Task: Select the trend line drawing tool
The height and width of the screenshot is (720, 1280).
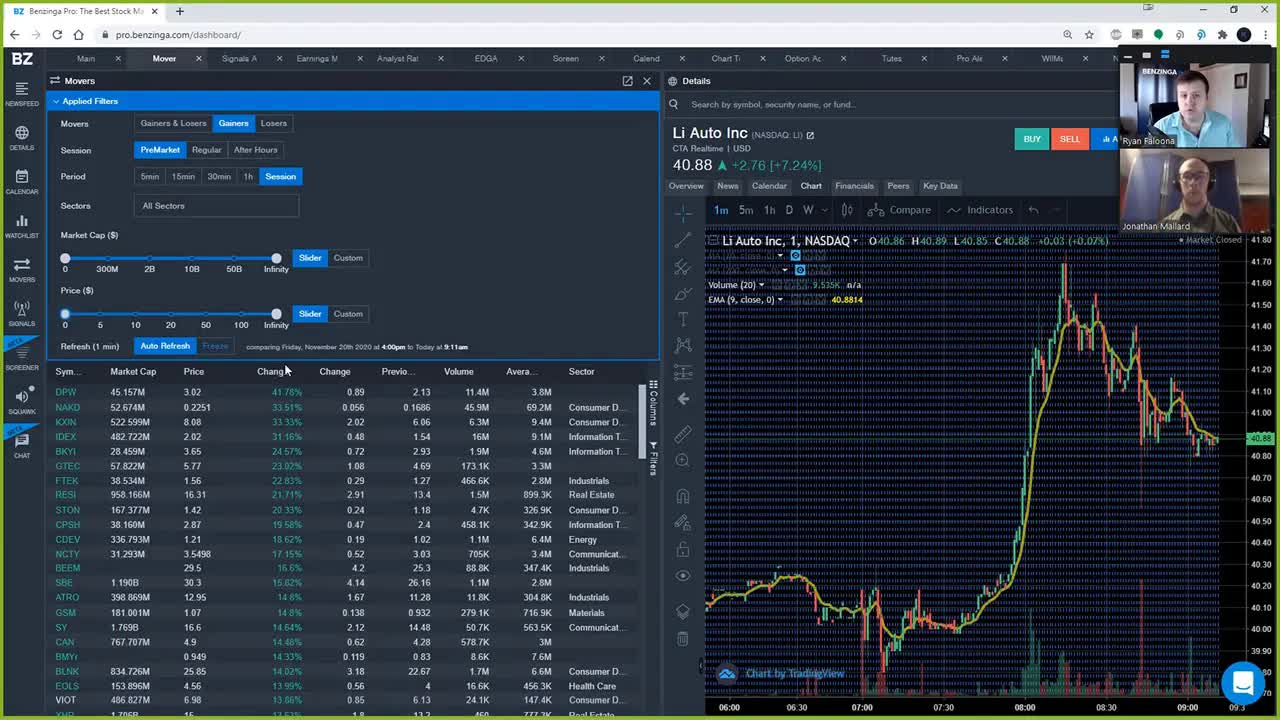Action: 683,240
